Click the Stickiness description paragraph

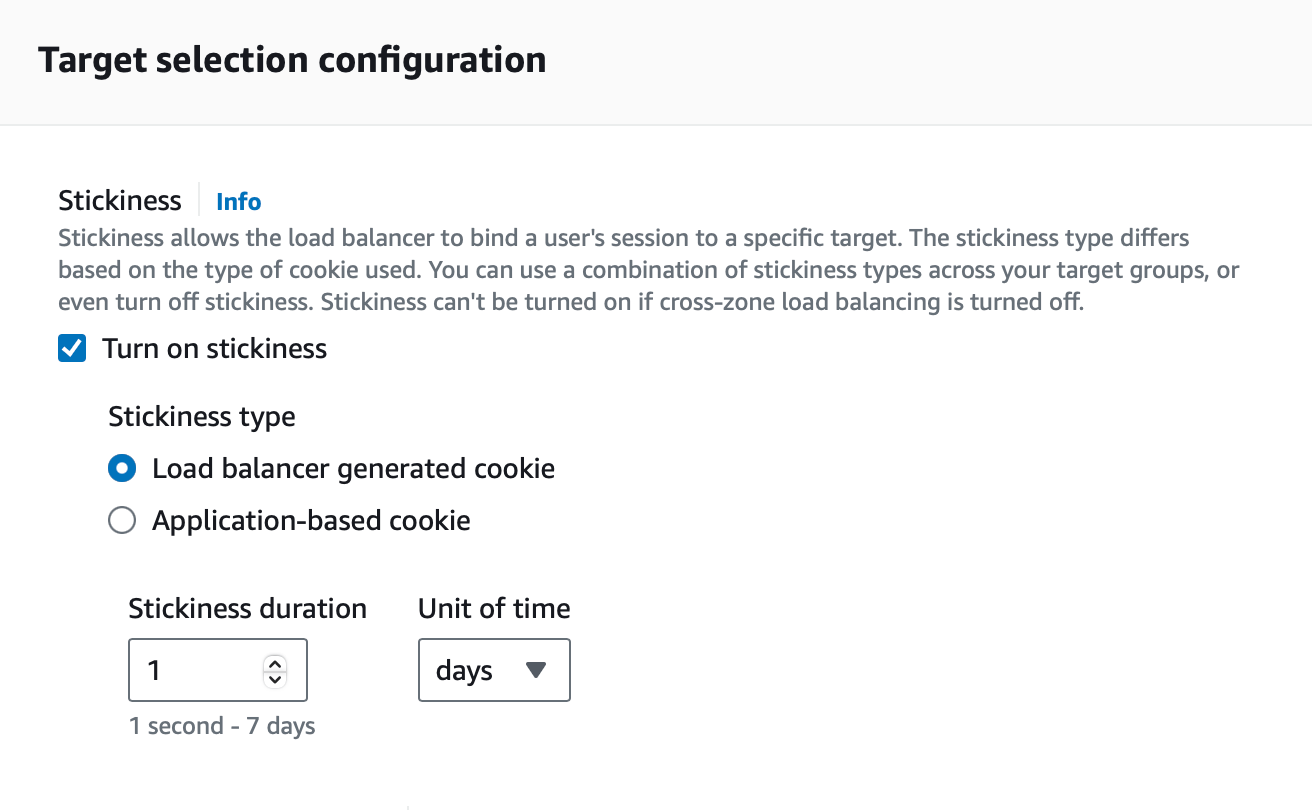coord(640,271)
